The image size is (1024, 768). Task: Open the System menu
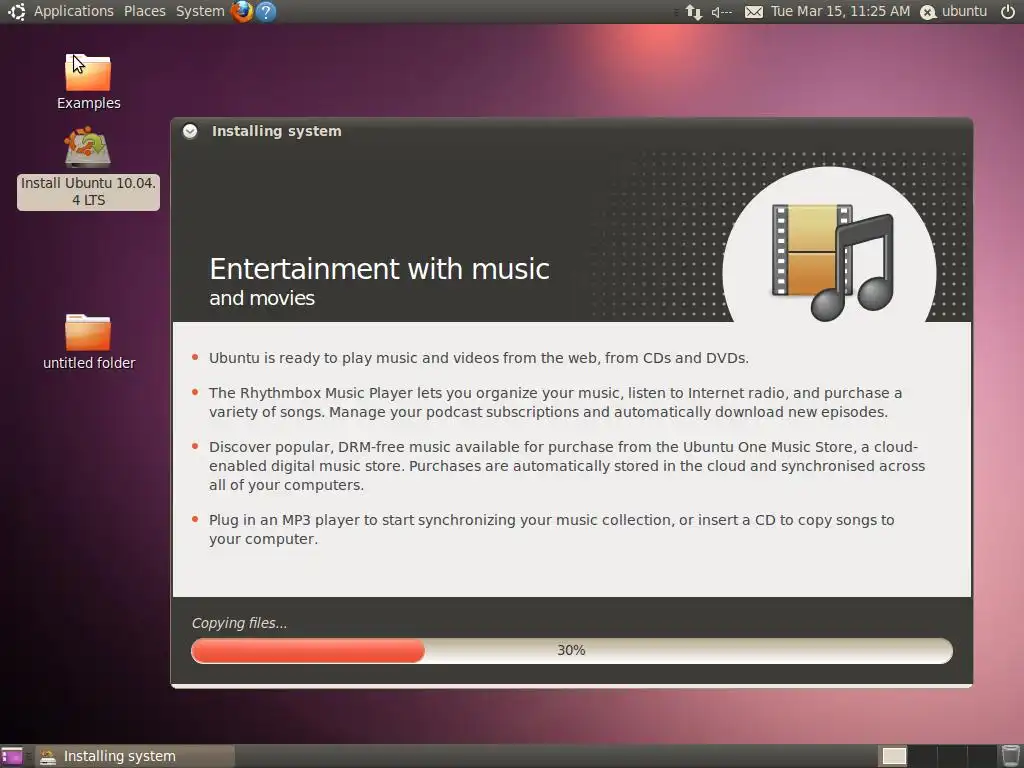point(200,11)
